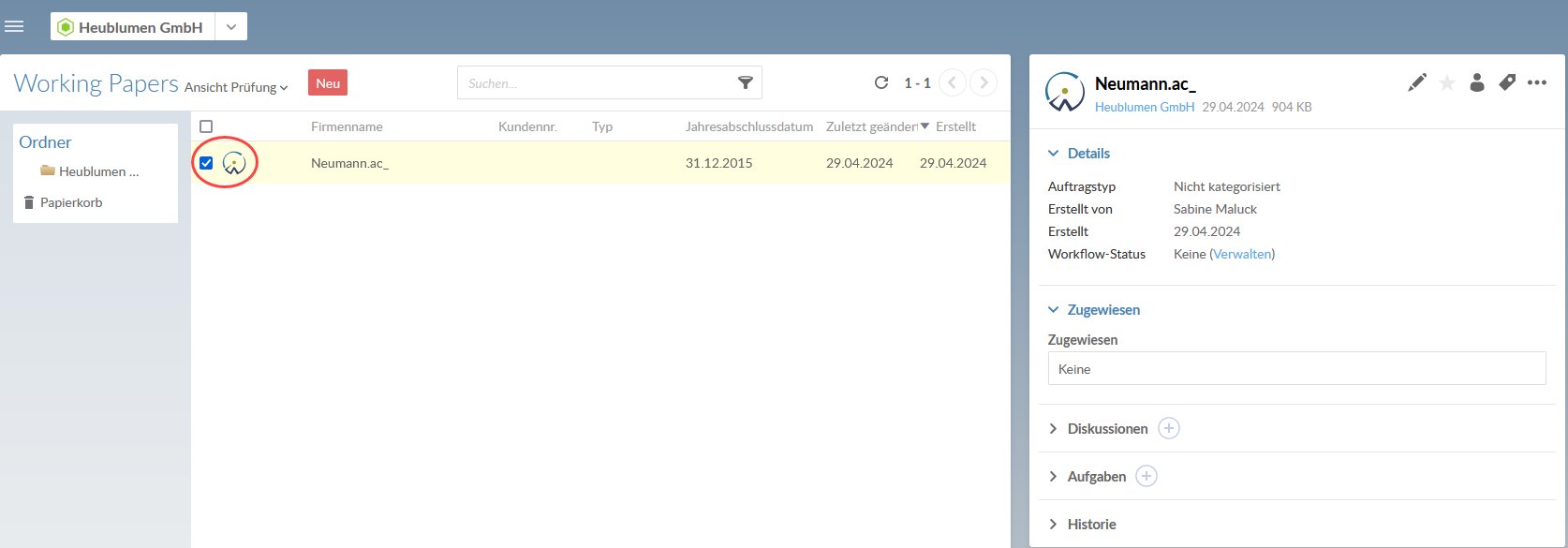Click the Working Papers page title

tap(96, 82)
